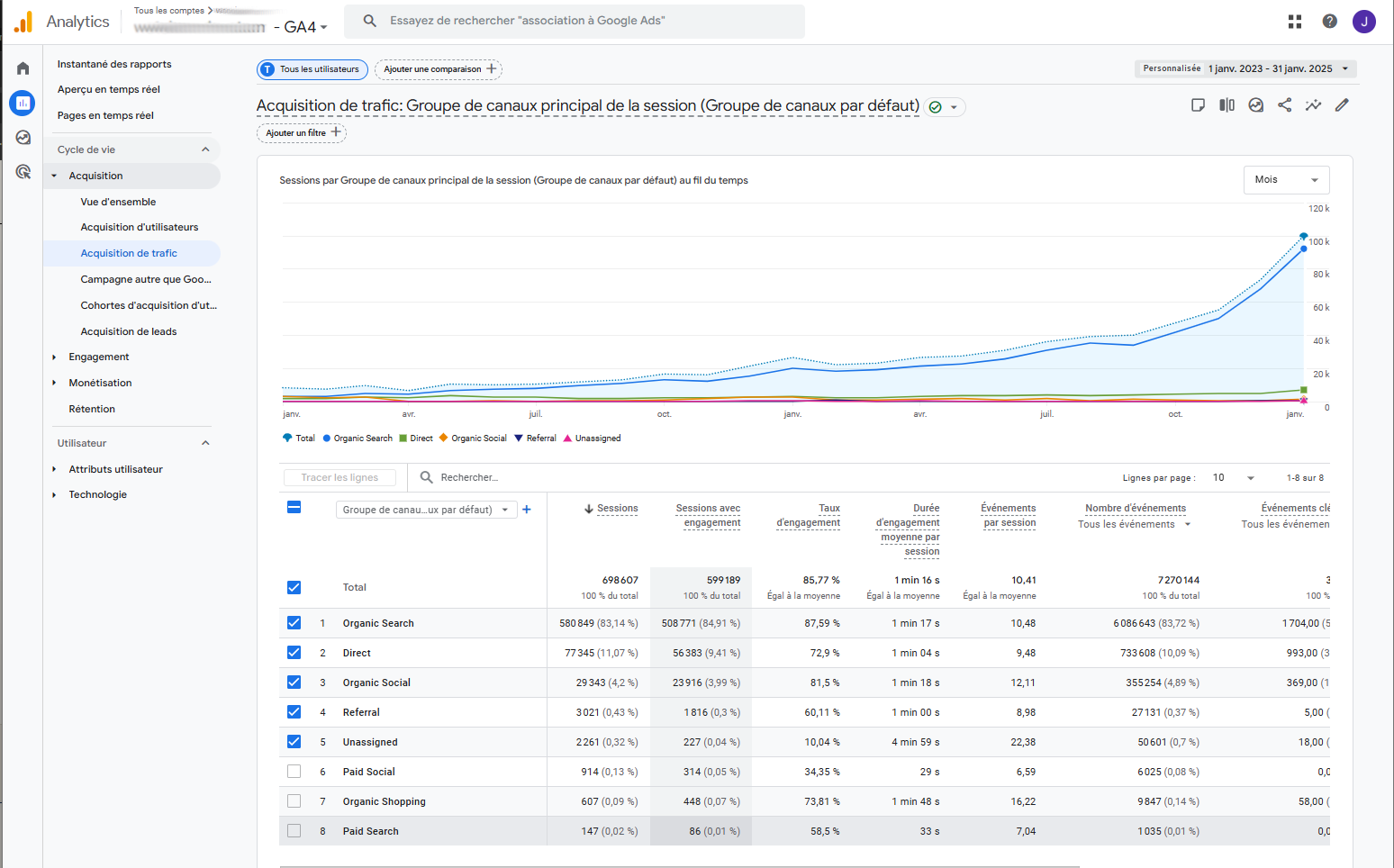Click the table search magnifier icon
Screen dimensions: 1394x868
(427, 477)
